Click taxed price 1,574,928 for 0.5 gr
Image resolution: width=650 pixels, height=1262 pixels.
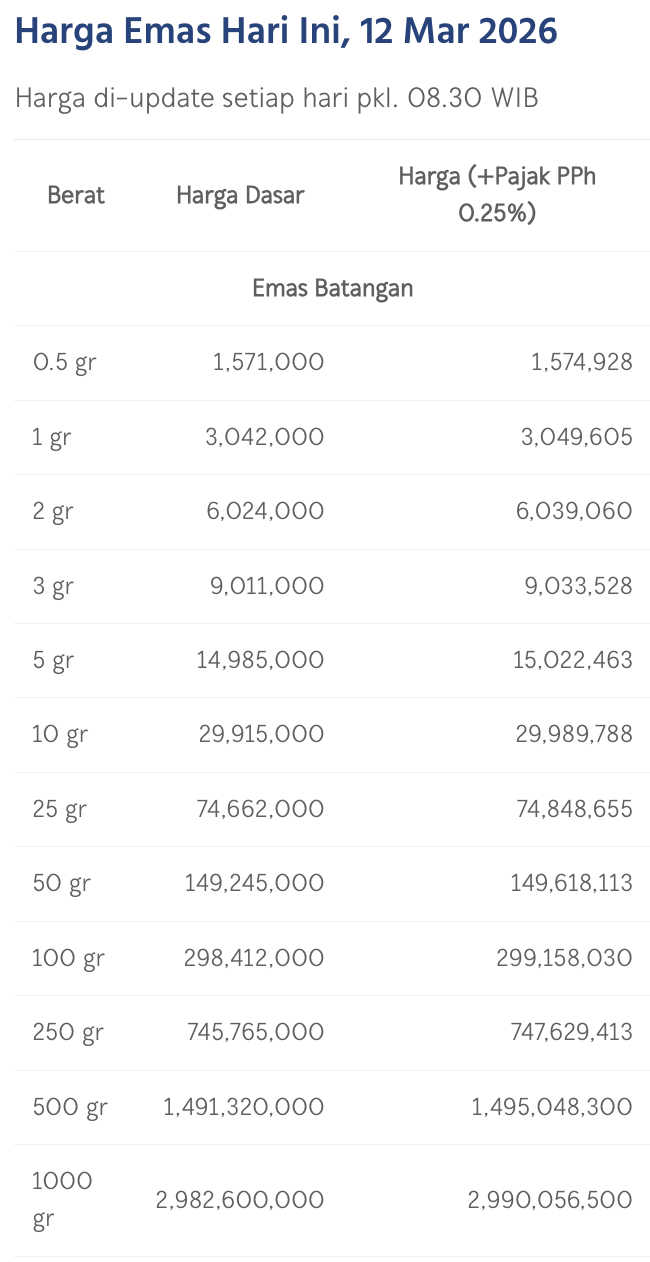click(580, 362)
